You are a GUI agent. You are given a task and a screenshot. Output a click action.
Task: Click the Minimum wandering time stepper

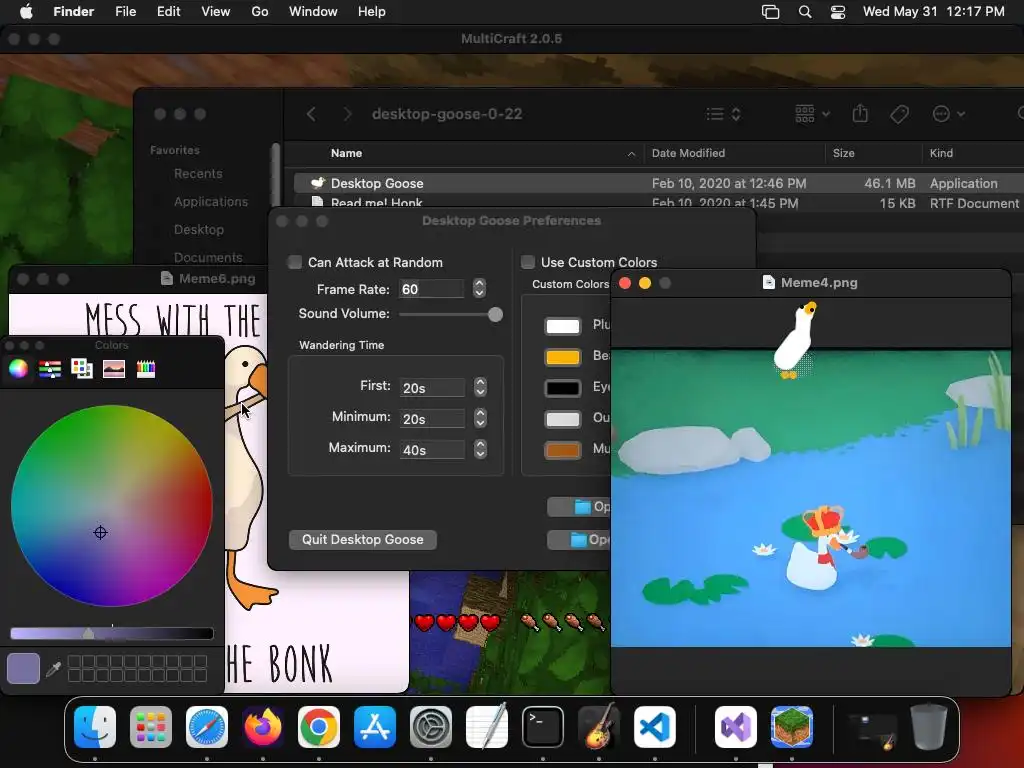tap(481, 418)
